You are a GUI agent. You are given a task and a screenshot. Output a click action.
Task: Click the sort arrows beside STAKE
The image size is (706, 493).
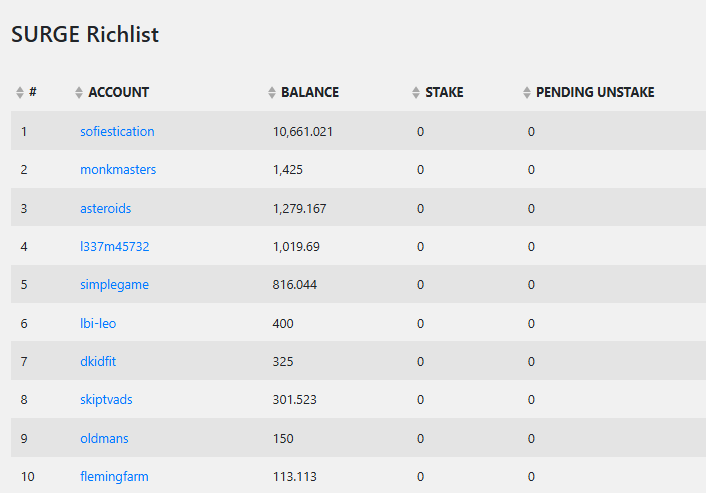pos(416,92)
